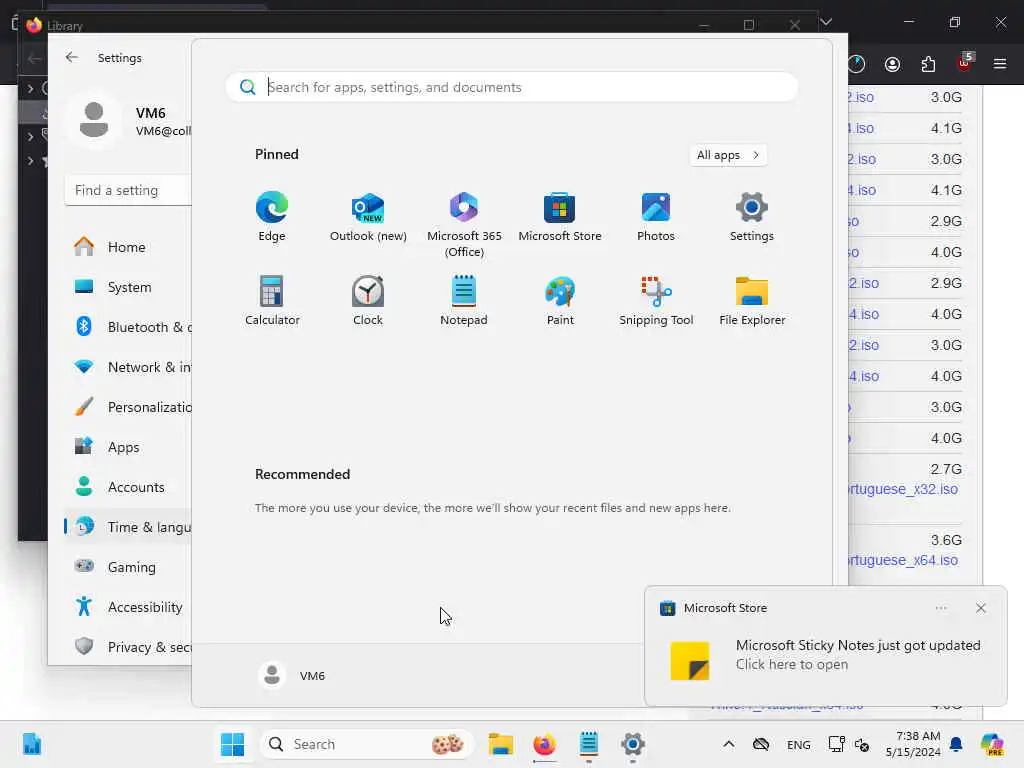Open Accessibility settings category
Image resolution: width=1024 pixels, height=768 pixels.
pos(128,607)
